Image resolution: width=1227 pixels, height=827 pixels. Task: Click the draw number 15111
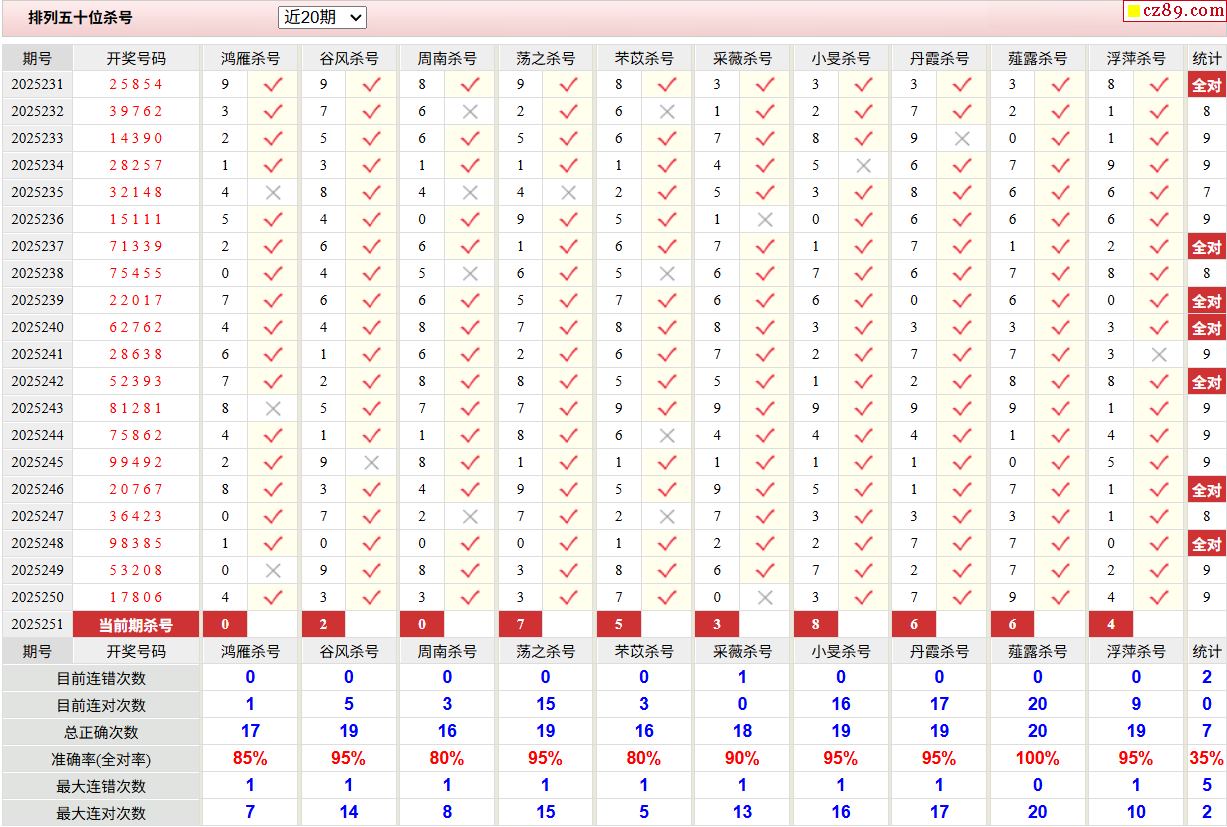pos(136,219)
